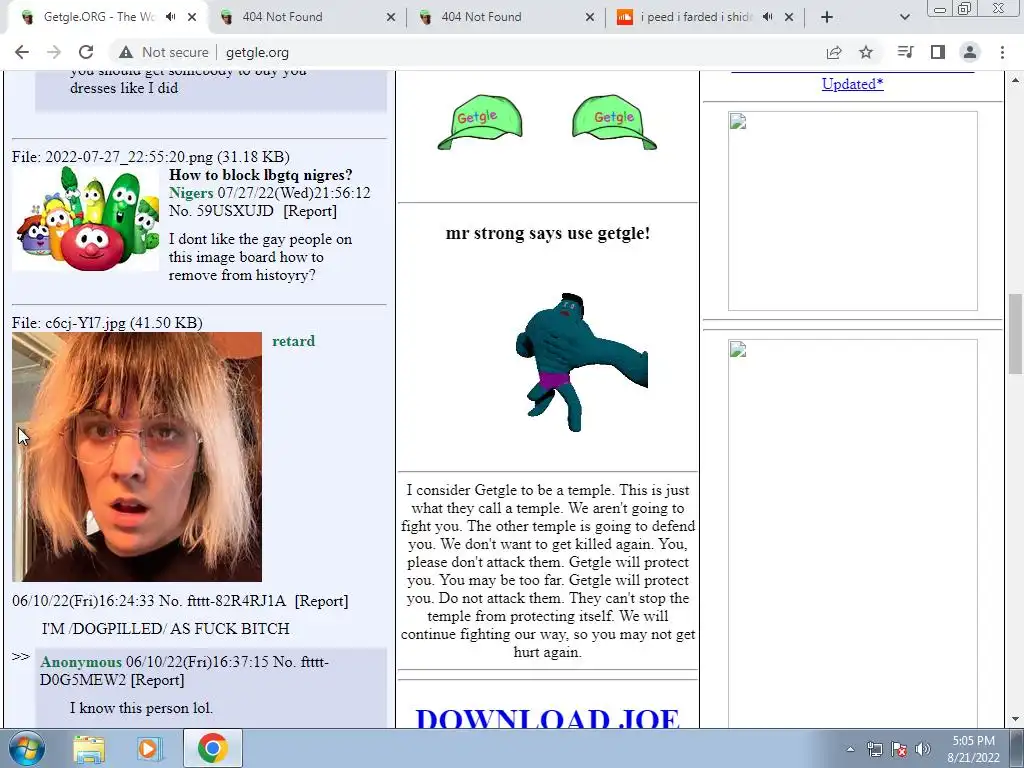Open the vegetable cartoon thumbnail
The width and height of the screenshot is (1024, 768).
(x=86, y=219)
